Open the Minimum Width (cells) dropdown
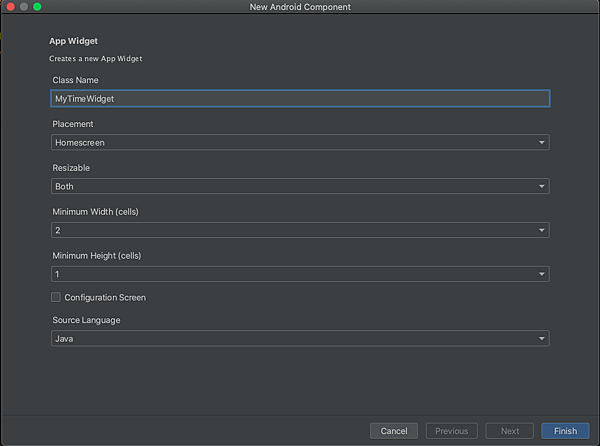 point(300,230)
